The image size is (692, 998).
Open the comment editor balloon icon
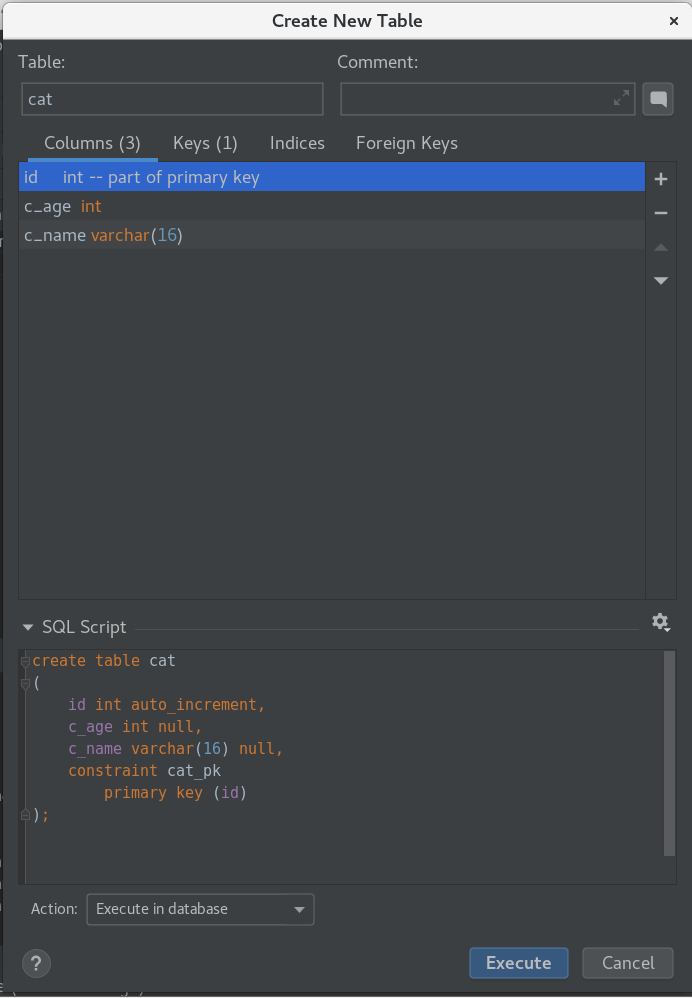point(657,98)
